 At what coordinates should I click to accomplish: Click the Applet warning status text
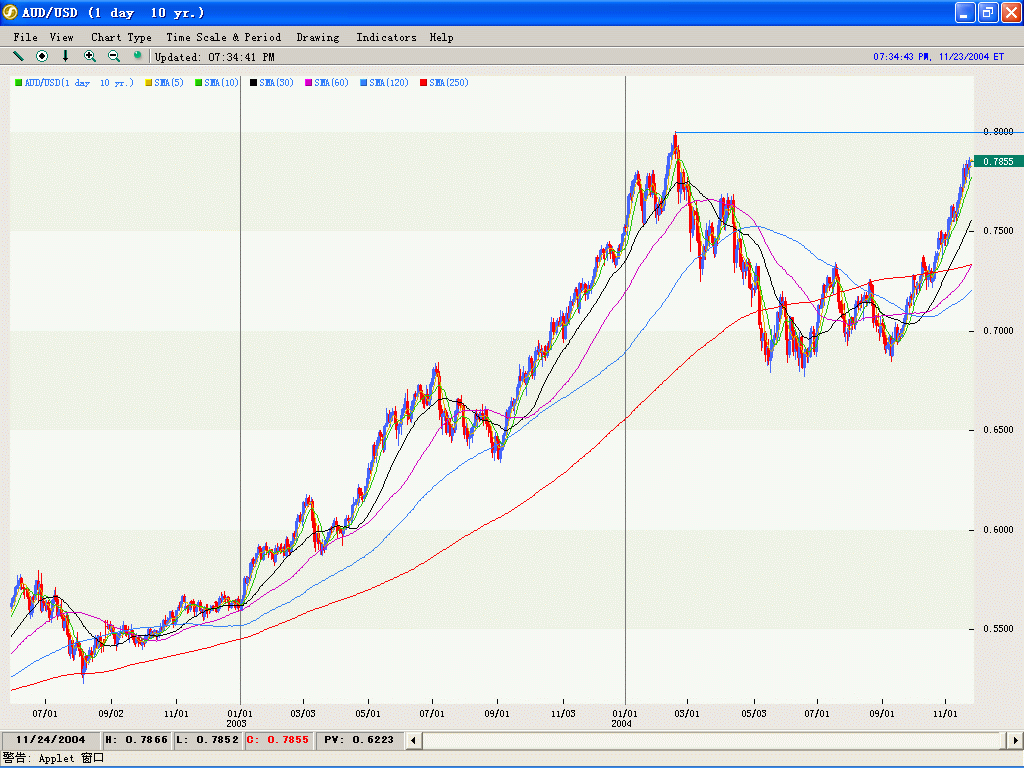(x=54, y=758)
